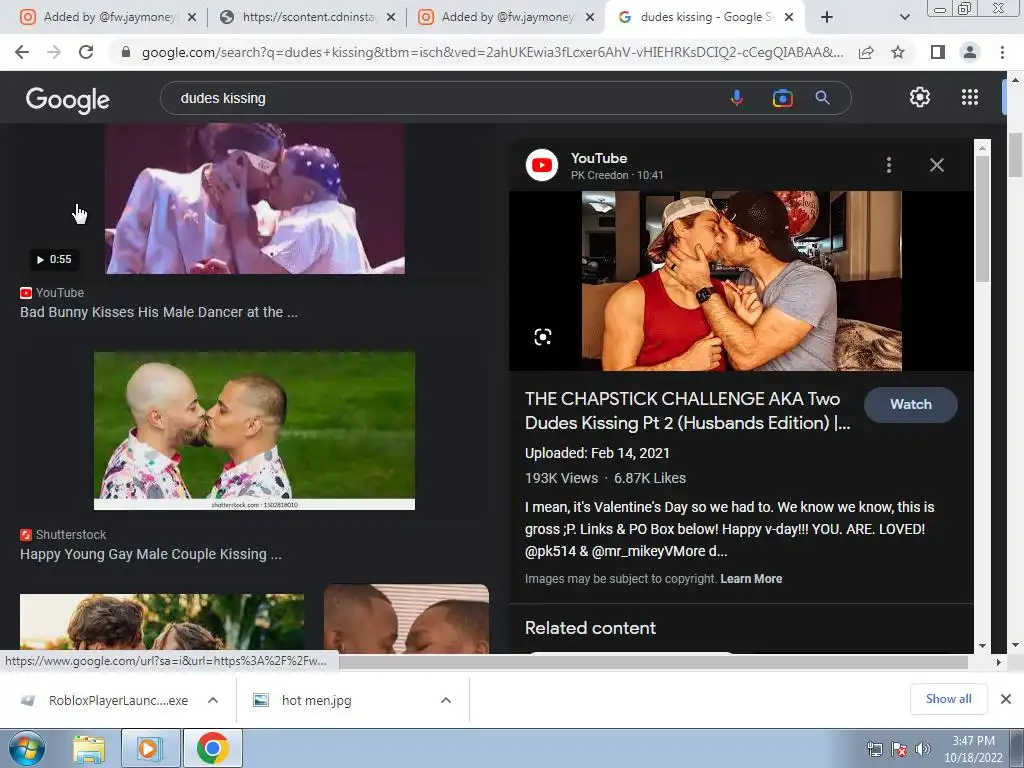Screen dimensions: 1024x768
Task: Click the preview panel scroll down arrow
Action: (x=982, y=646)
